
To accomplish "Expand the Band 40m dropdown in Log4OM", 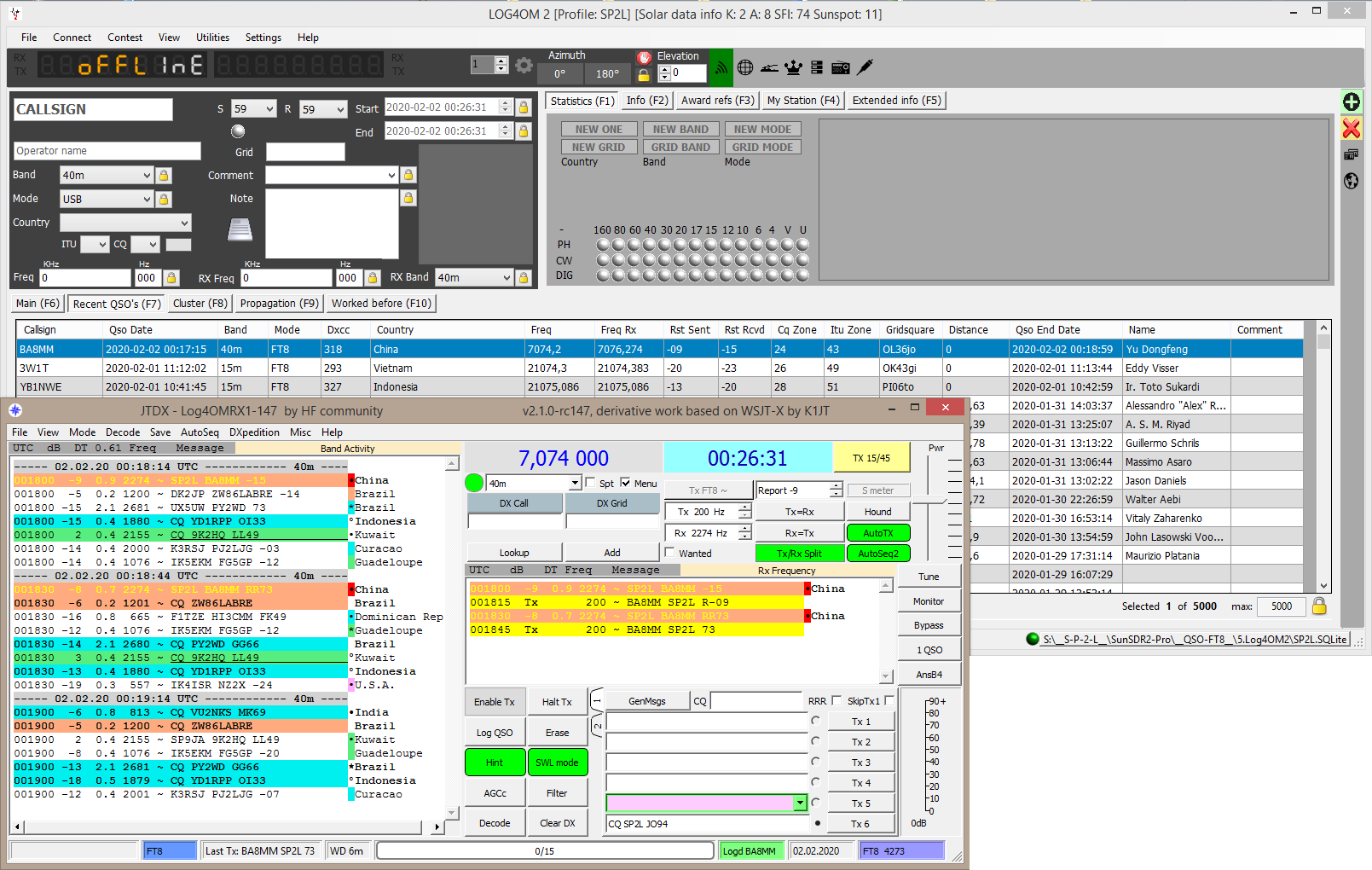I will pos(147,175).
